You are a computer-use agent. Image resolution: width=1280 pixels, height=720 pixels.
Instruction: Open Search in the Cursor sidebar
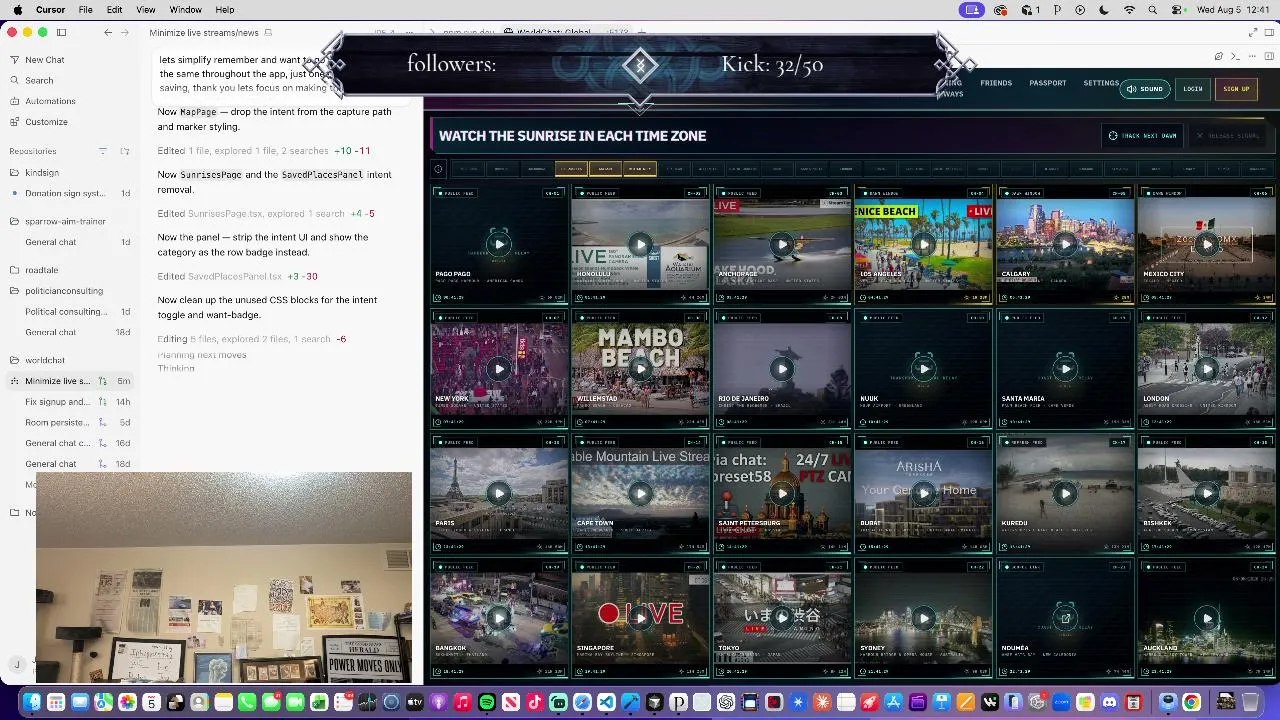point(39,81)
